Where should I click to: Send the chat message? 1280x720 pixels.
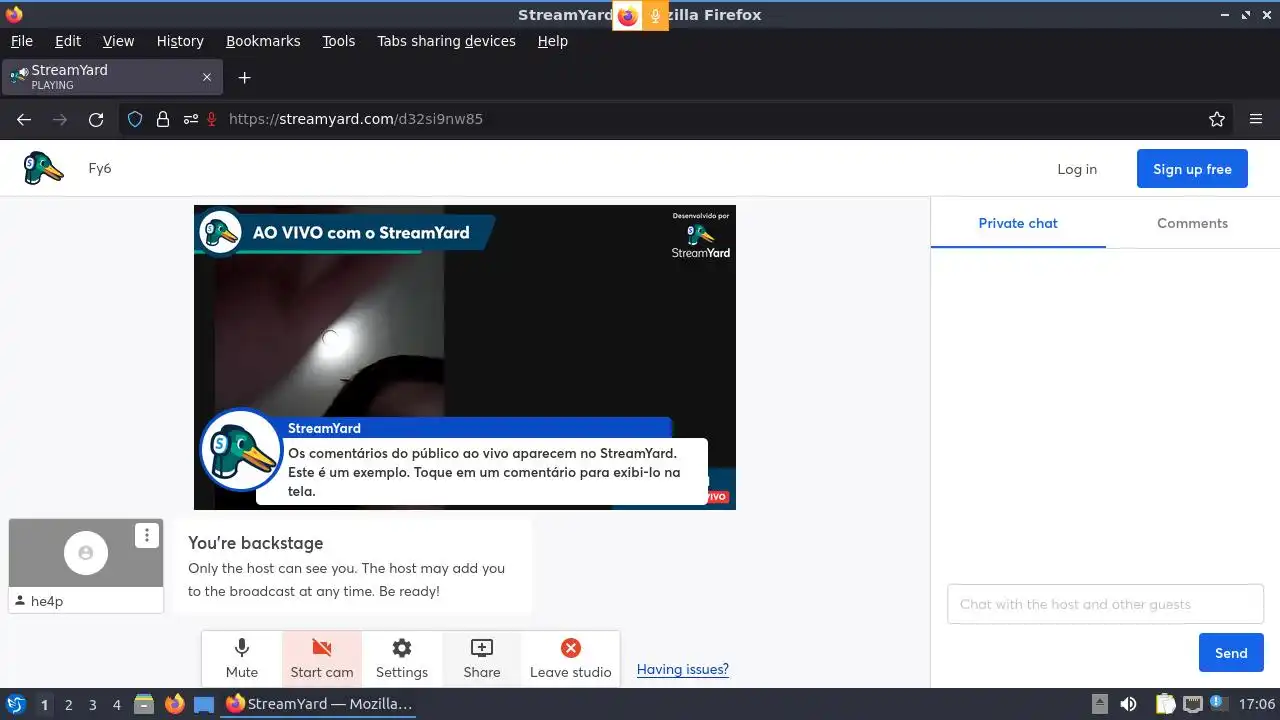coord(1231,653)
